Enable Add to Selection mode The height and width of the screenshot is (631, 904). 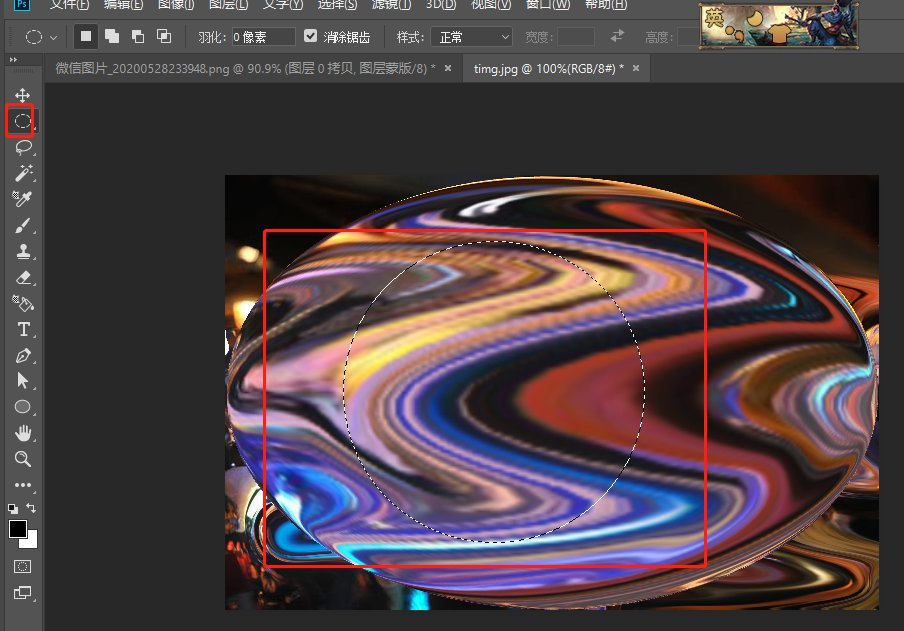tap(110, 36)
